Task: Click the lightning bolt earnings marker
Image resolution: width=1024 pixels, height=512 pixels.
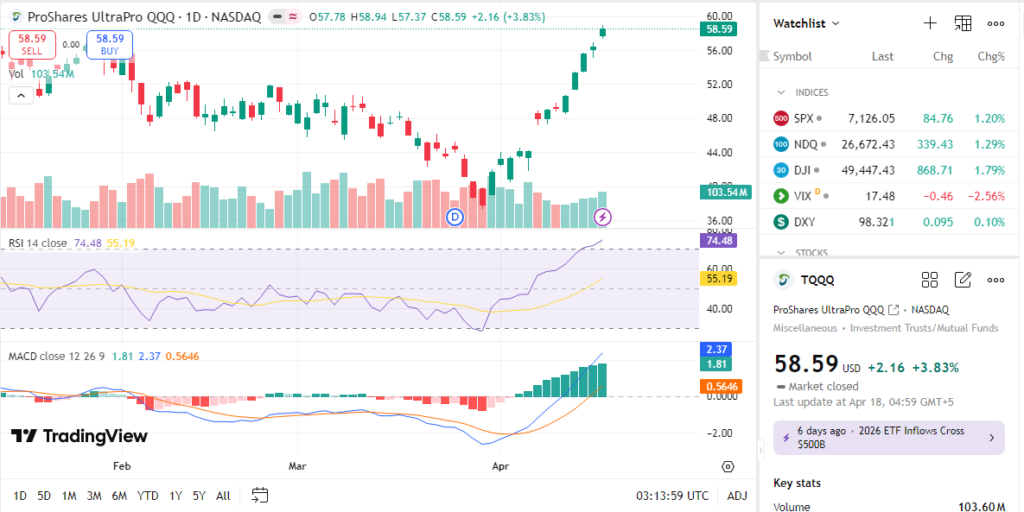Action: 603,216
